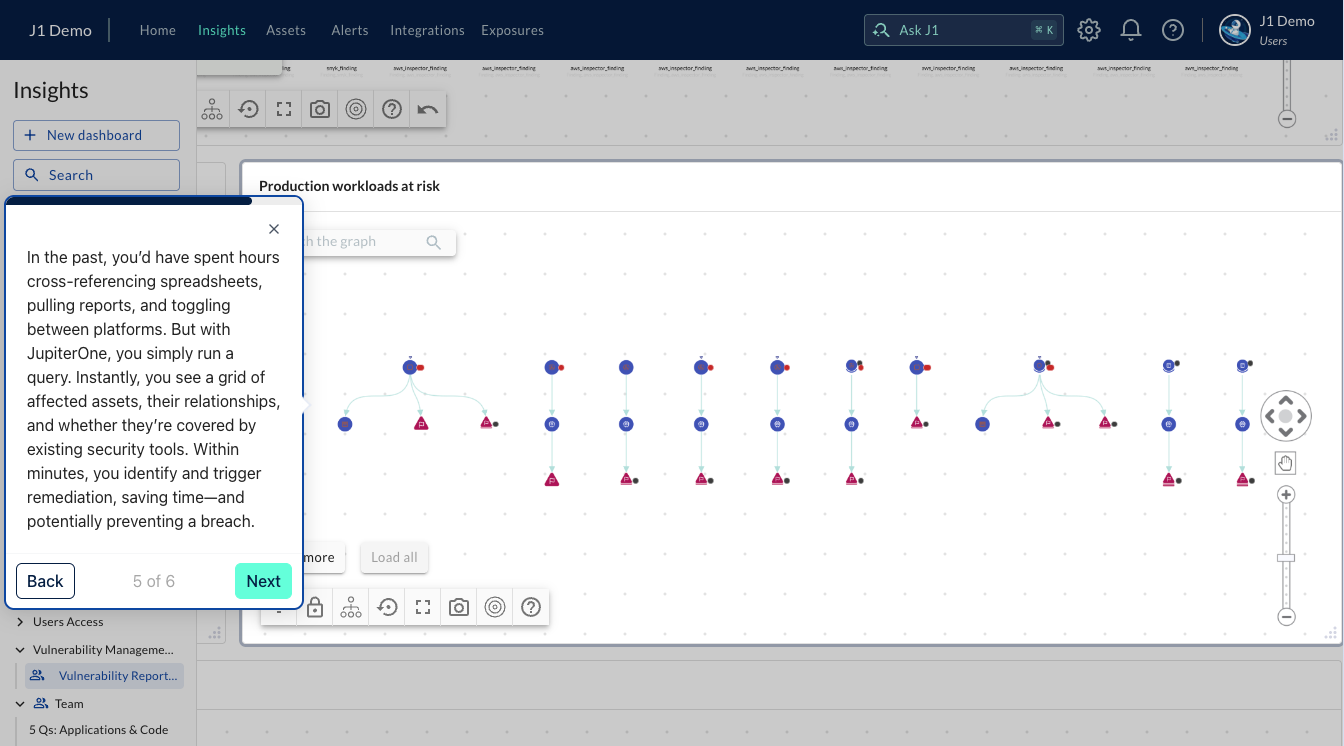Viewport: 1344px width, 746px height.
Task: Click the Load all button
Action: click(x=394, y=557)
